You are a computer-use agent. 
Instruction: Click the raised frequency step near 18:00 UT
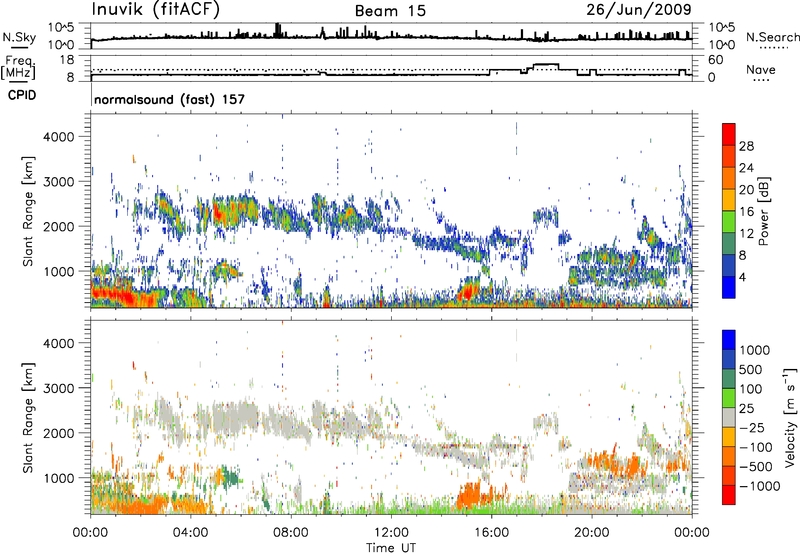pyautogui.click(x=546, y=64)
